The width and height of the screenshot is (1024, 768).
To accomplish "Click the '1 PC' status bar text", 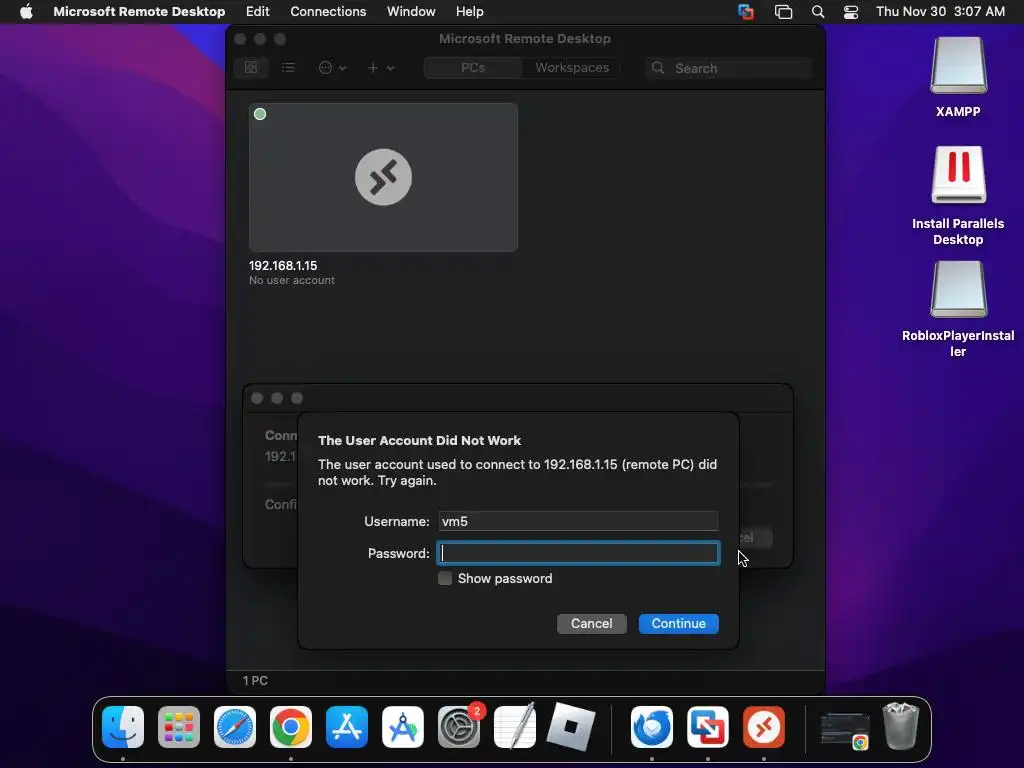I will (255, 680).
